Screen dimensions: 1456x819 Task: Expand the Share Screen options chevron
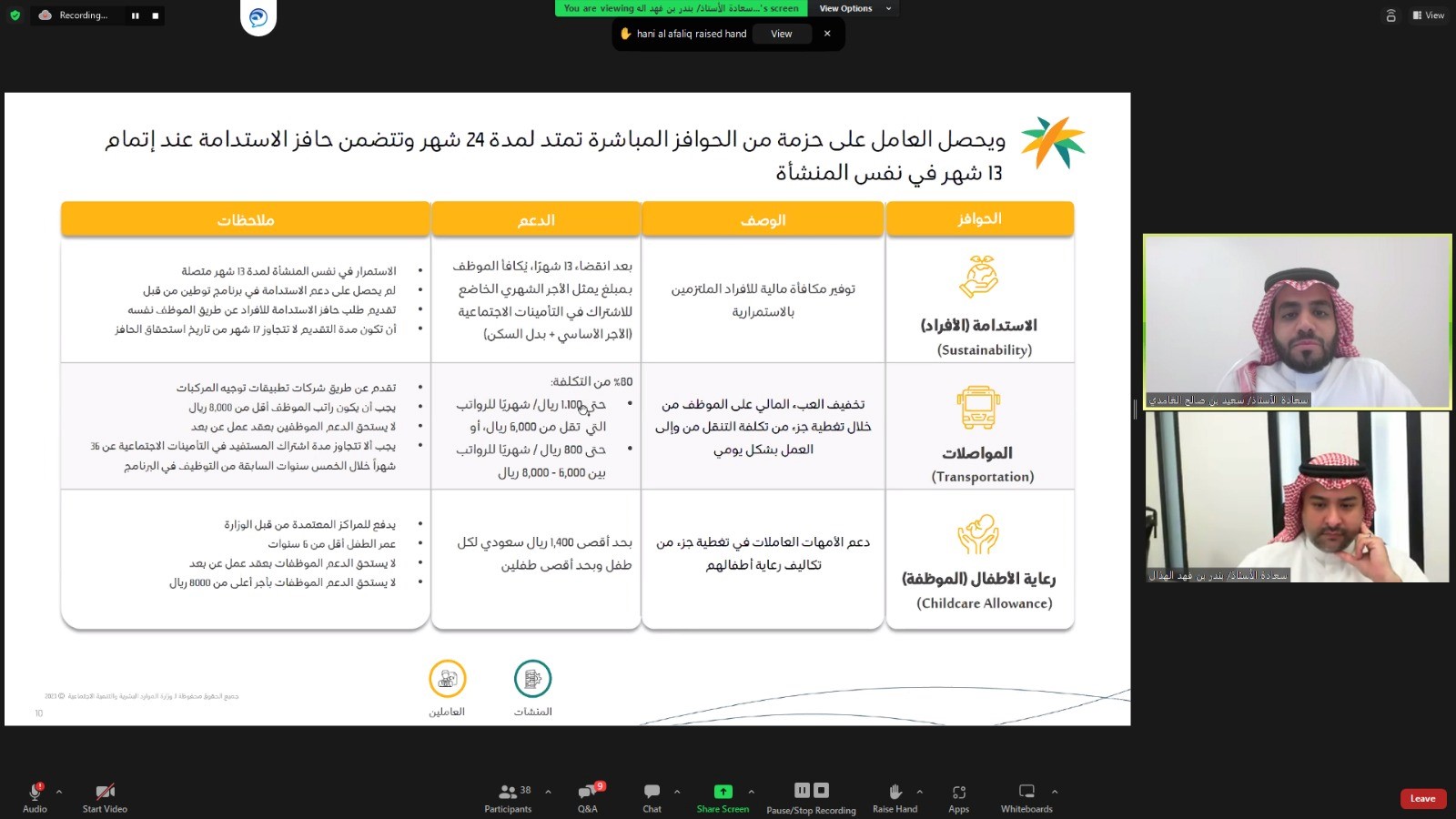point(751,792)
